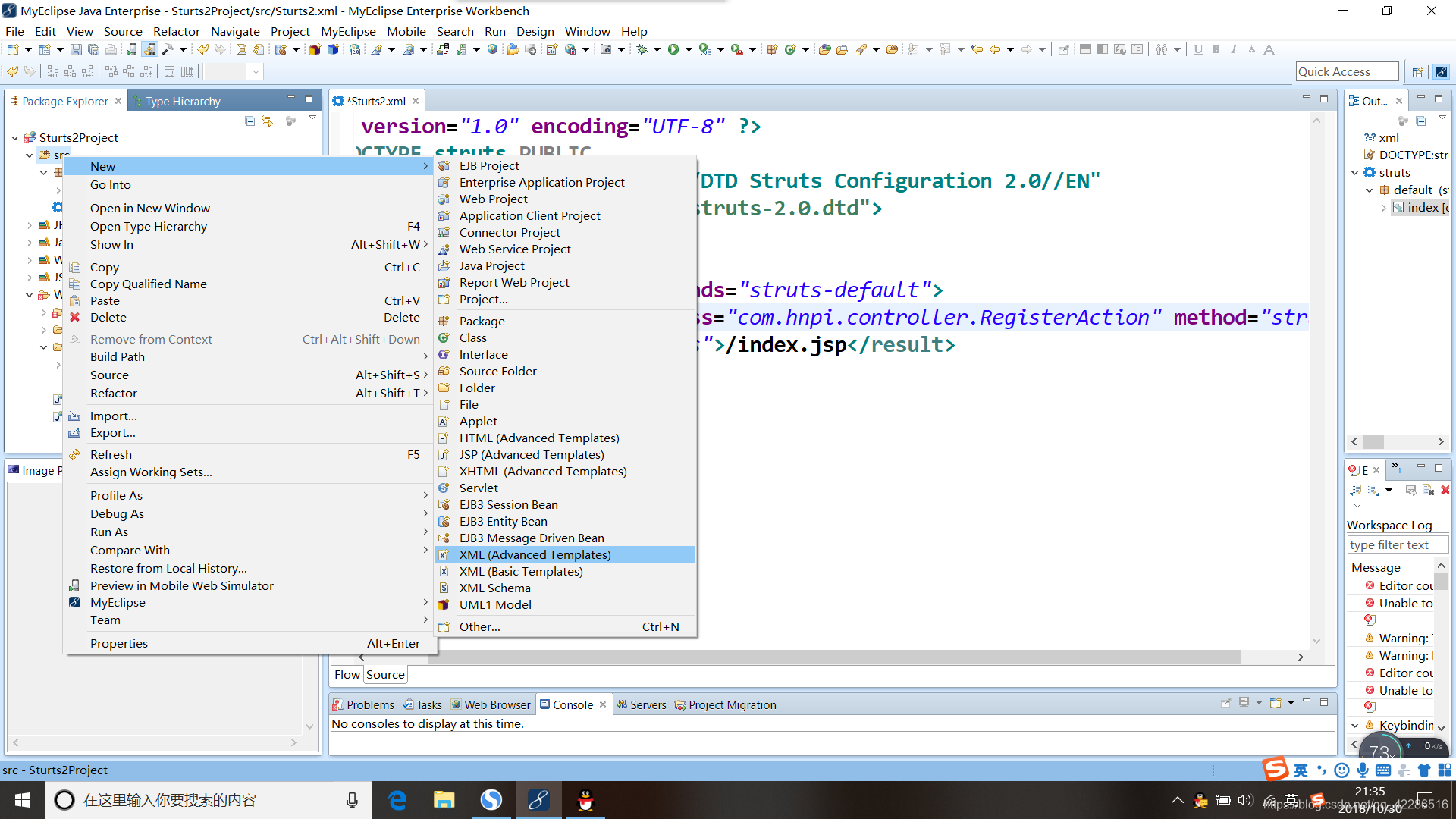The height and width of the screenshot is (819, 1456).
Task: Open the Servers tab
Action: coord(642,705)
